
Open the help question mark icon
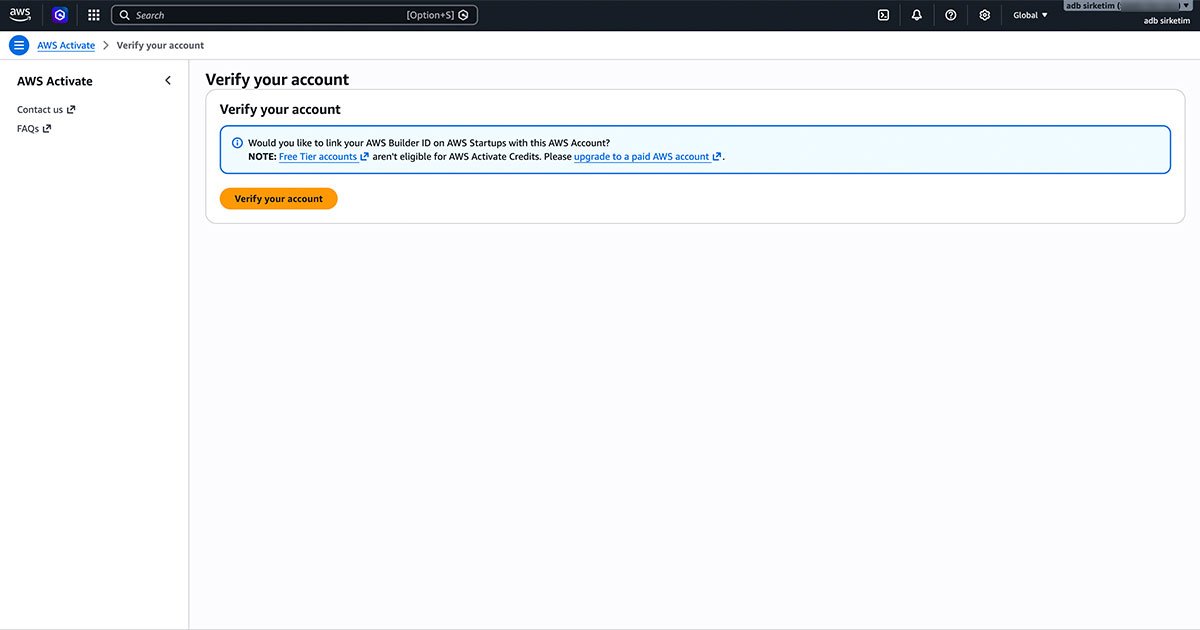point(951,15)
